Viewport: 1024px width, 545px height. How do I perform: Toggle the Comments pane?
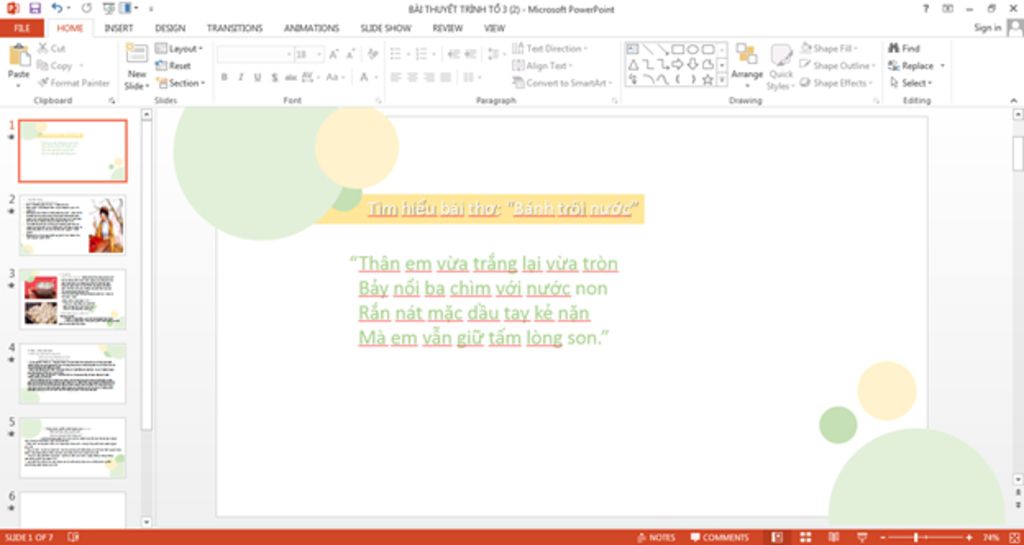720,537
